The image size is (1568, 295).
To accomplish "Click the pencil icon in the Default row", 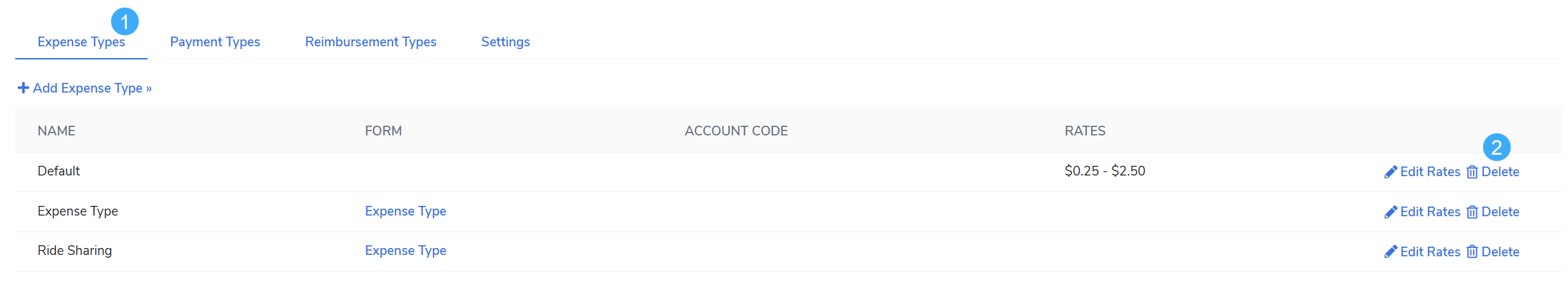I will (1391, 172).
